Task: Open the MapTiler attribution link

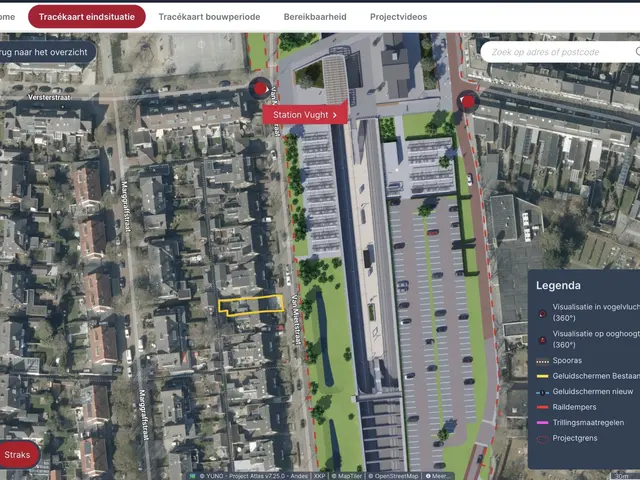Action: (x=347, y=476)
